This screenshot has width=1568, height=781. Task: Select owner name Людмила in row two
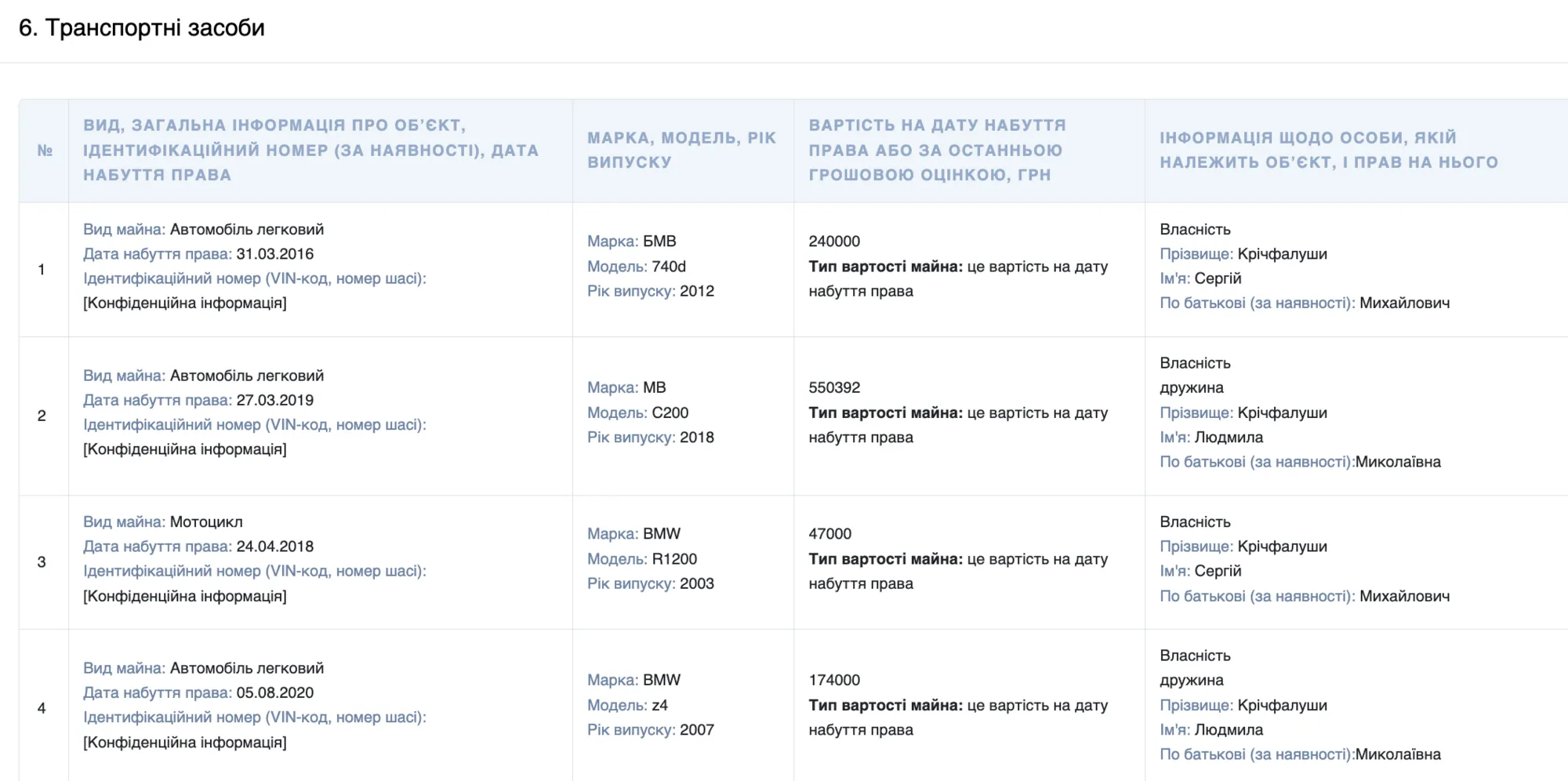1229,438
